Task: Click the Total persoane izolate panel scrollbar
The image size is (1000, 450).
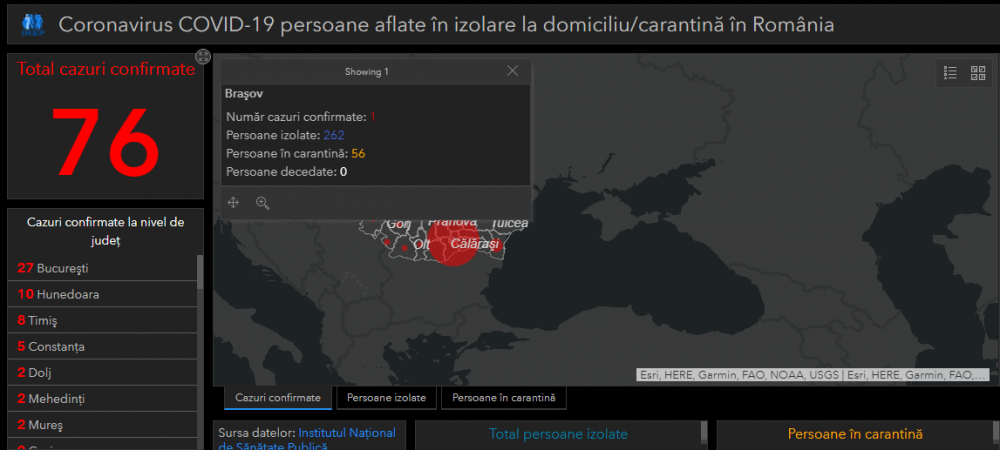Action: point(704,432)
